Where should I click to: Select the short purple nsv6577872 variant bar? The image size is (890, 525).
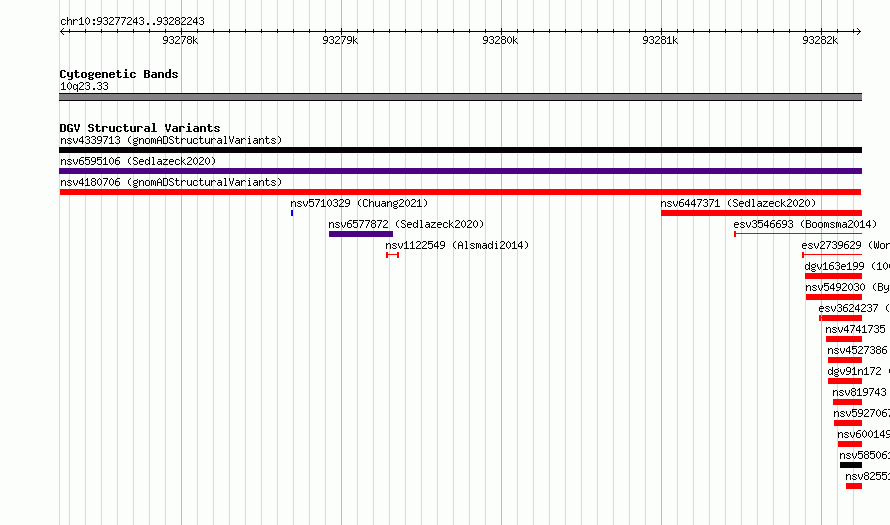(x=361, y=234)
